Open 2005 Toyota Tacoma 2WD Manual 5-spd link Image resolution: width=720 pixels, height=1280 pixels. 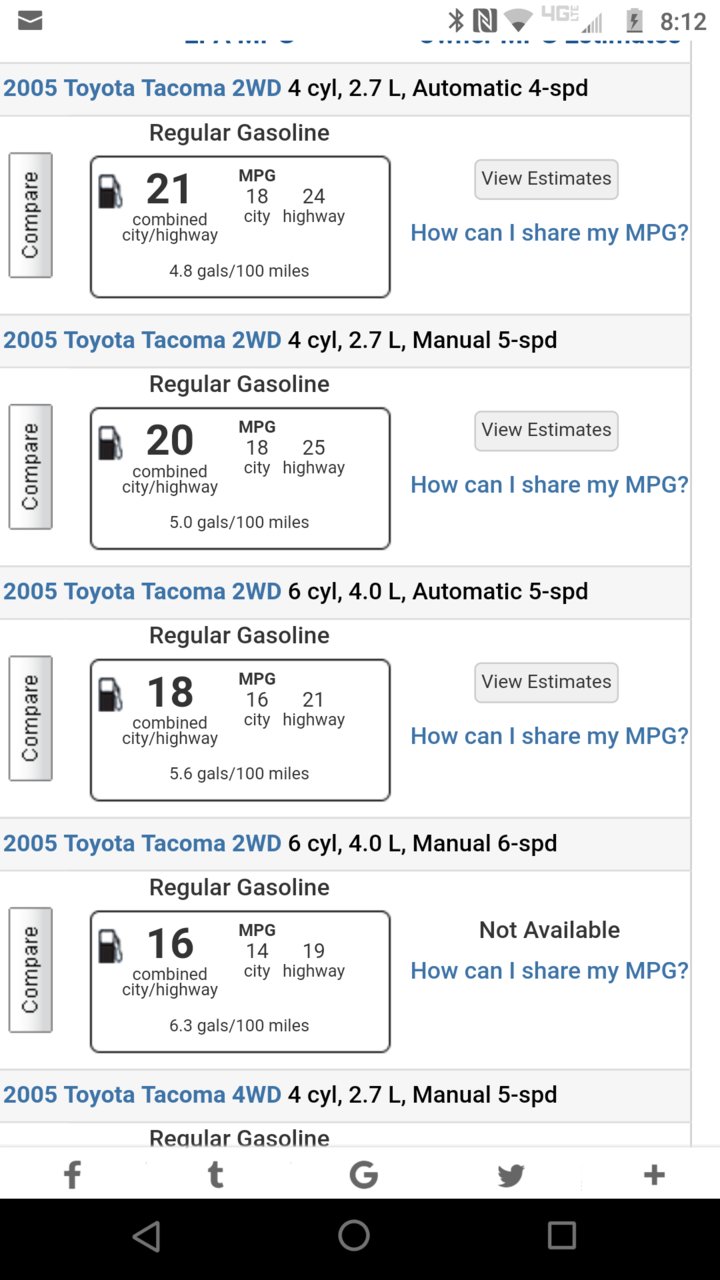142,340
